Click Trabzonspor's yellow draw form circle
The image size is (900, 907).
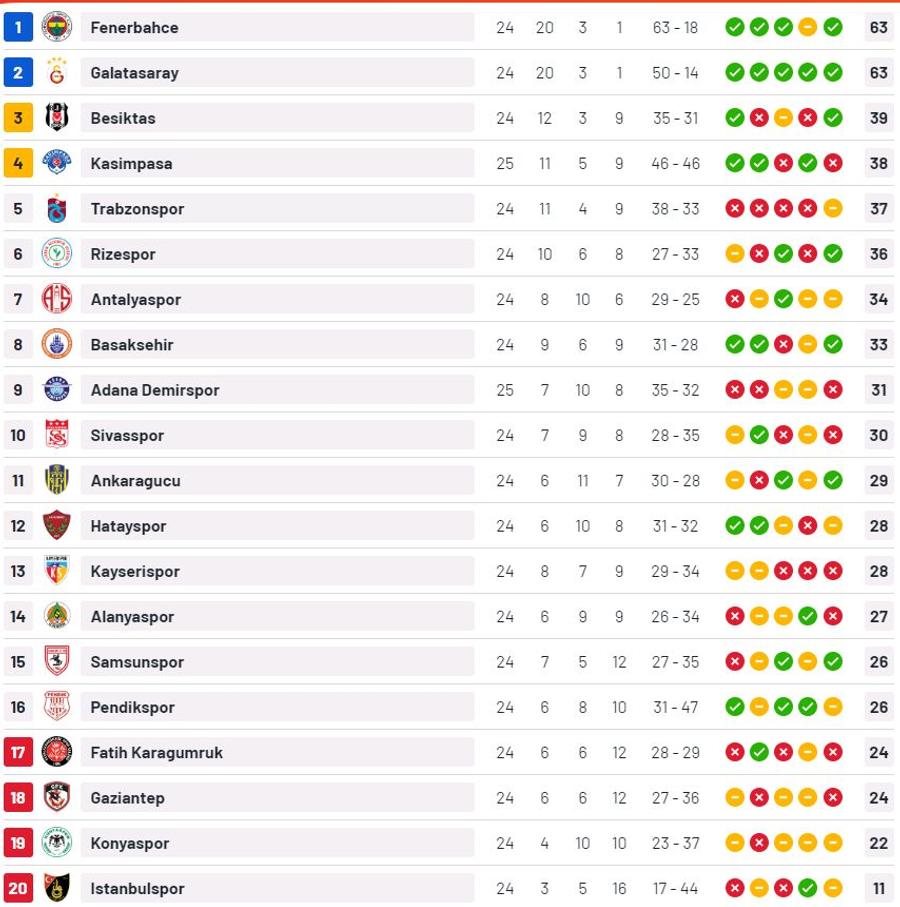(x=832, y=208)
